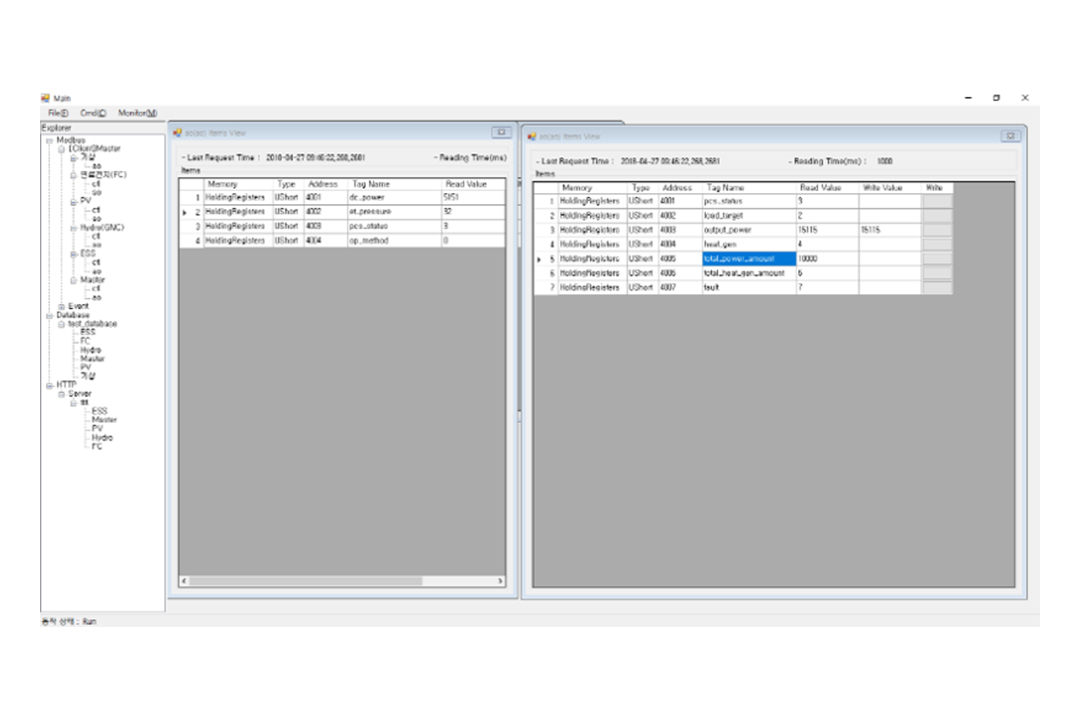Viewport: 1080px width, 720px height.
Task: Click Write button for output_power row
Action: point(937,230)
